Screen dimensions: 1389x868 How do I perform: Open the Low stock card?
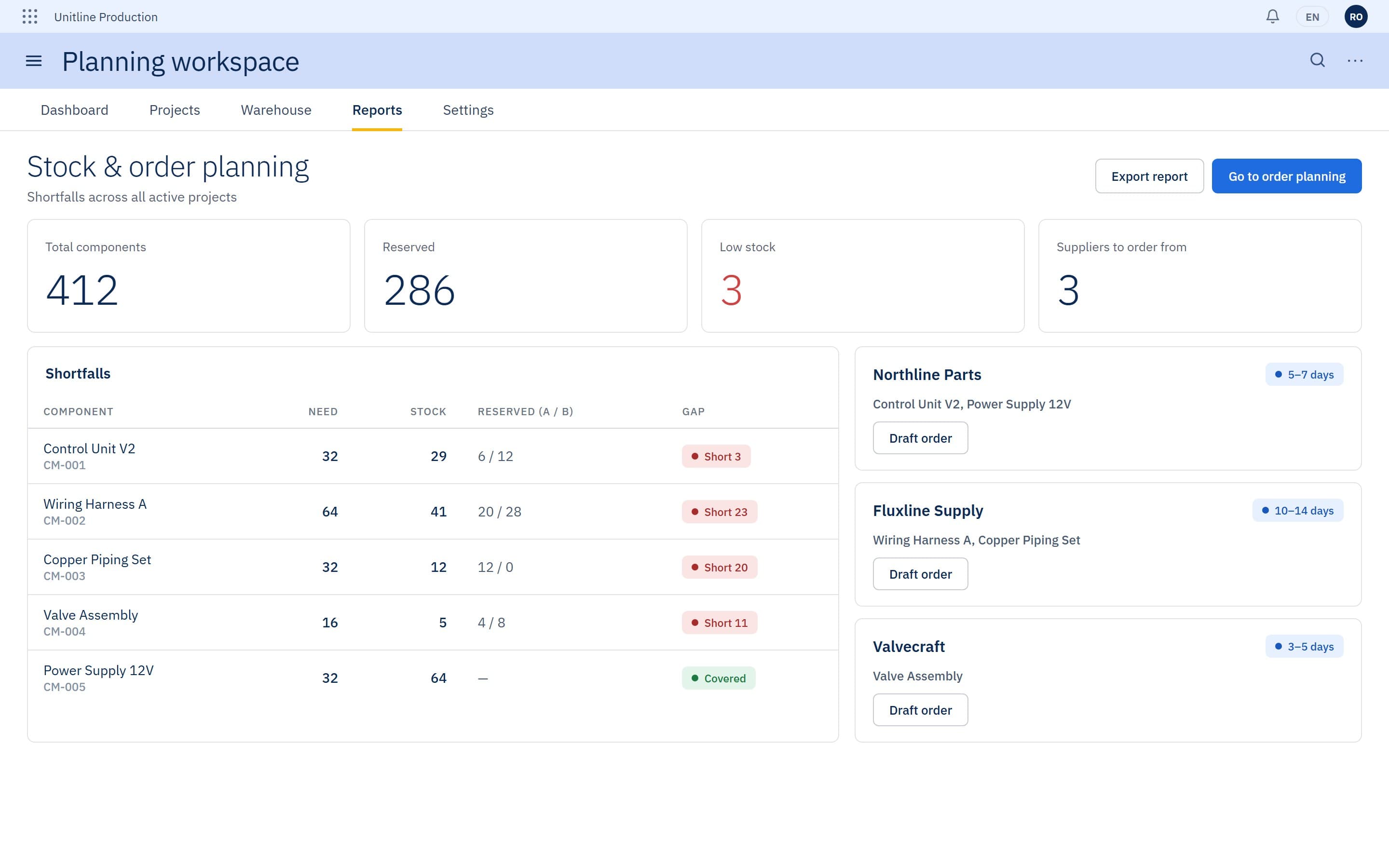click(863, 276)
